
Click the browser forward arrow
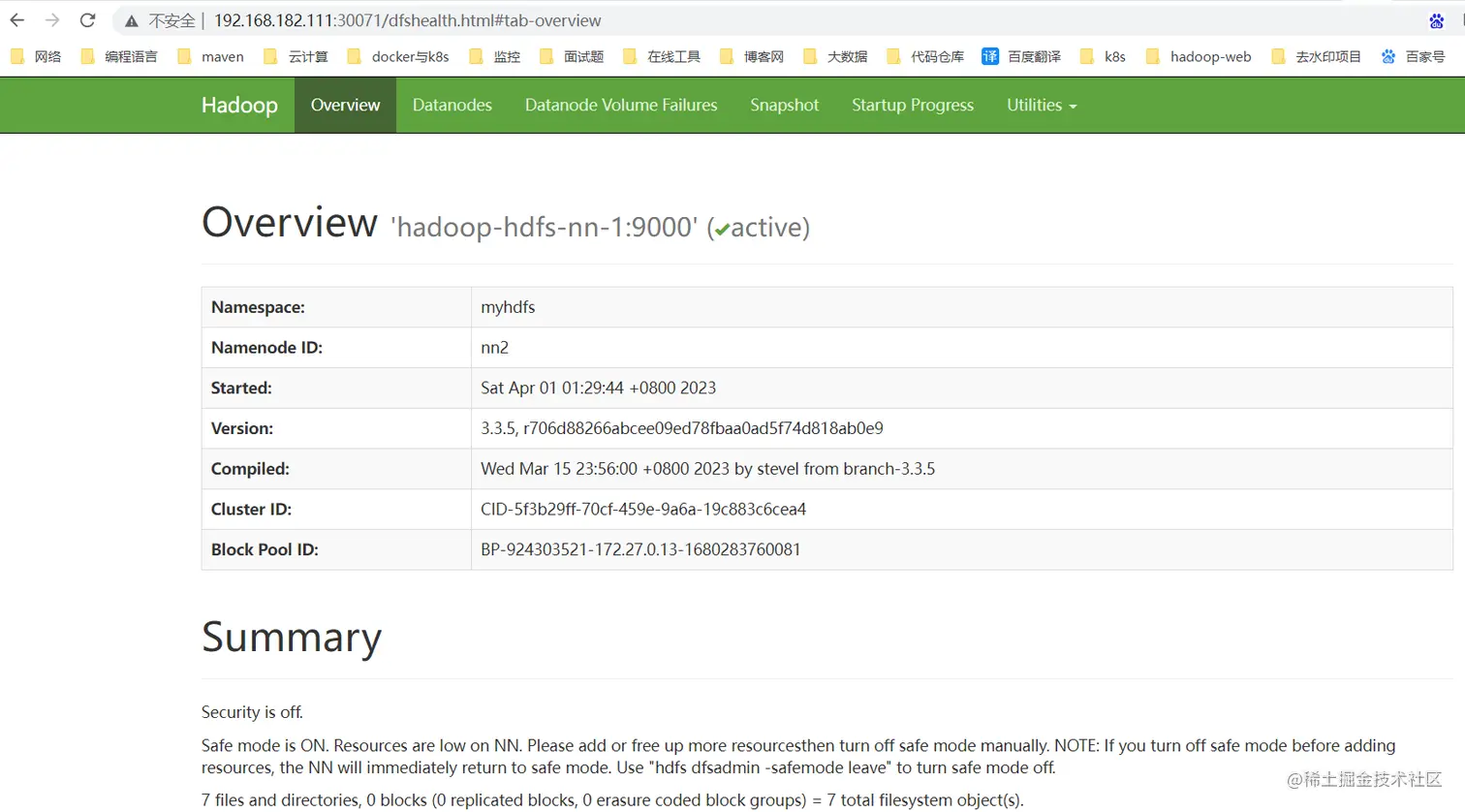52,20
